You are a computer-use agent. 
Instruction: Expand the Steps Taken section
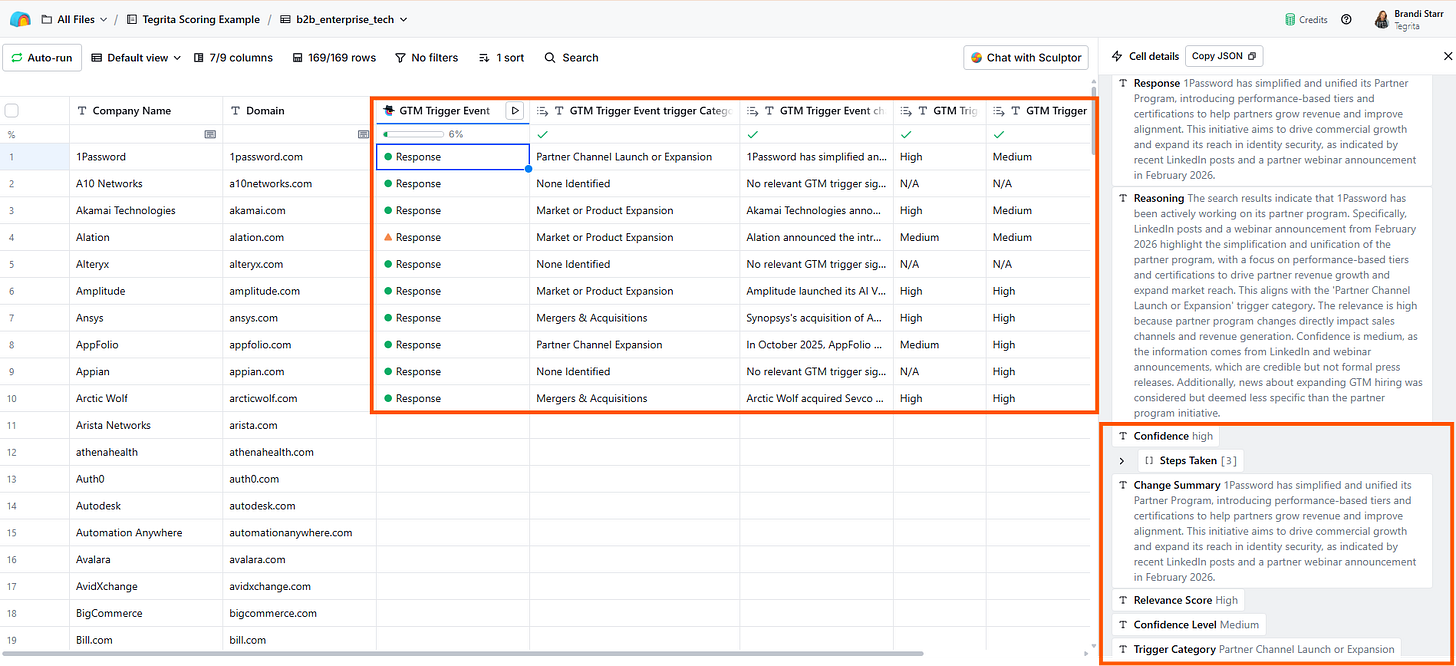pyautogui.click(x=1122, y=461)
